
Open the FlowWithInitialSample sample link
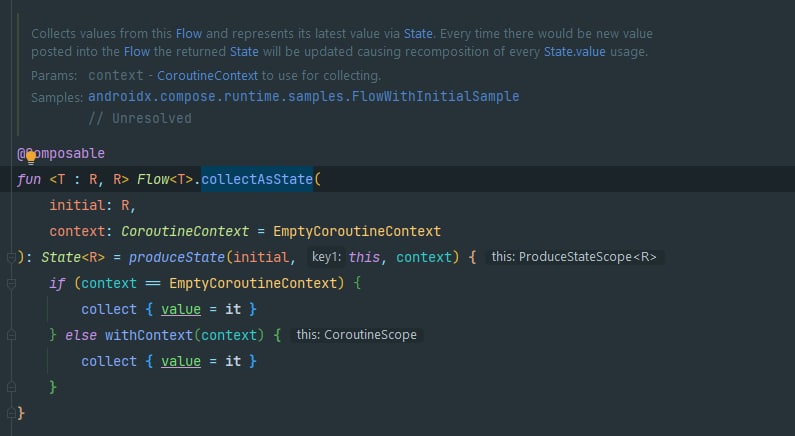pos(303,96)
